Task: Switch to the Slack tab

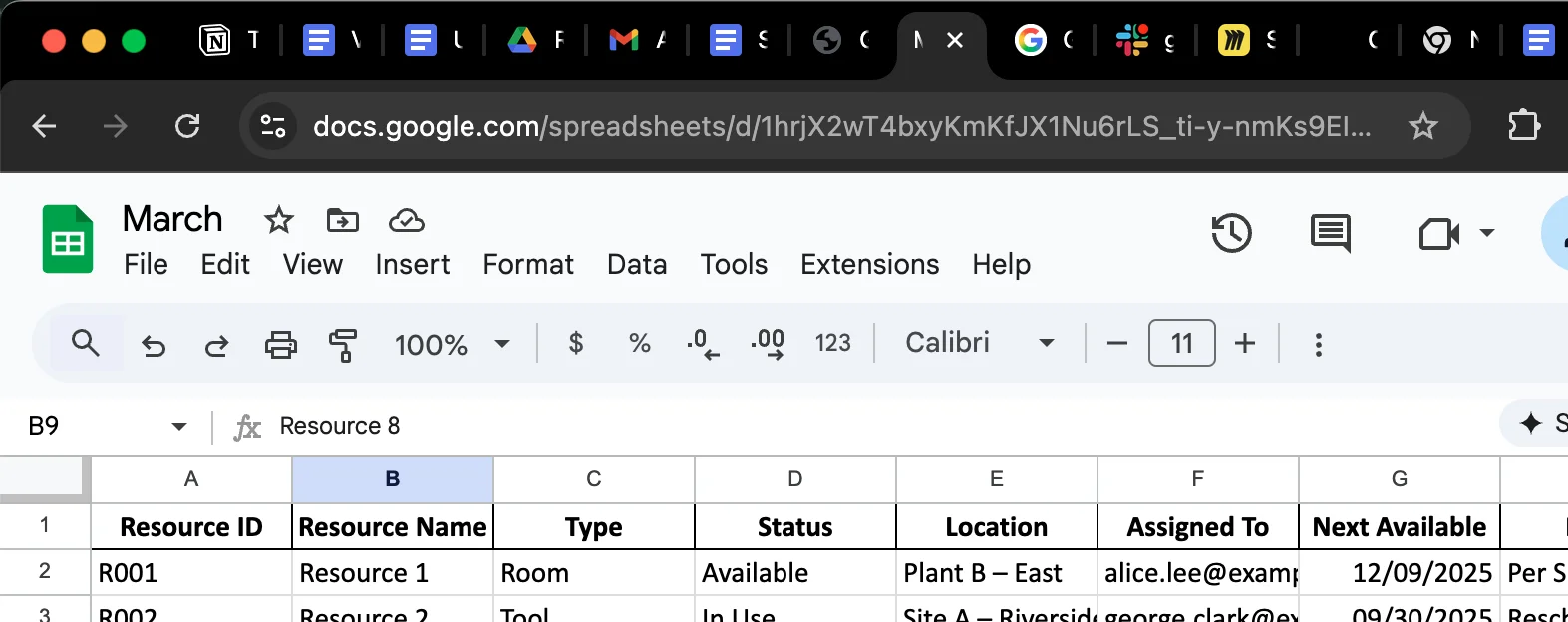Action: pyautogui.click(x=1146, y=40)
